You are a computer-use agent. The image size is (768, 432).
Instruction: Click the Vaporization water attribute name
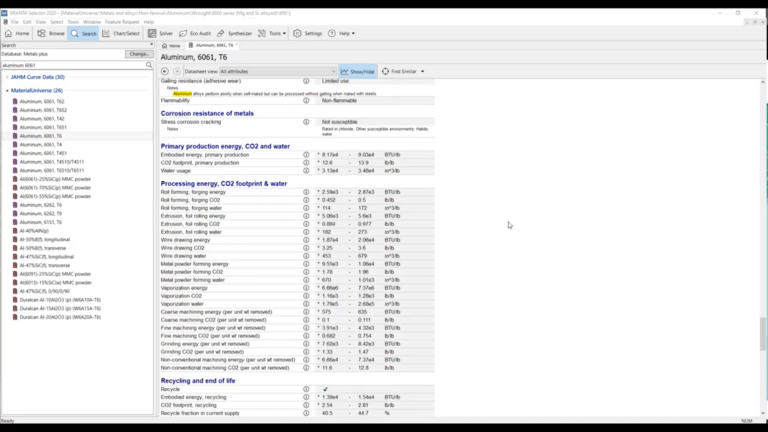tap(182, 304)
